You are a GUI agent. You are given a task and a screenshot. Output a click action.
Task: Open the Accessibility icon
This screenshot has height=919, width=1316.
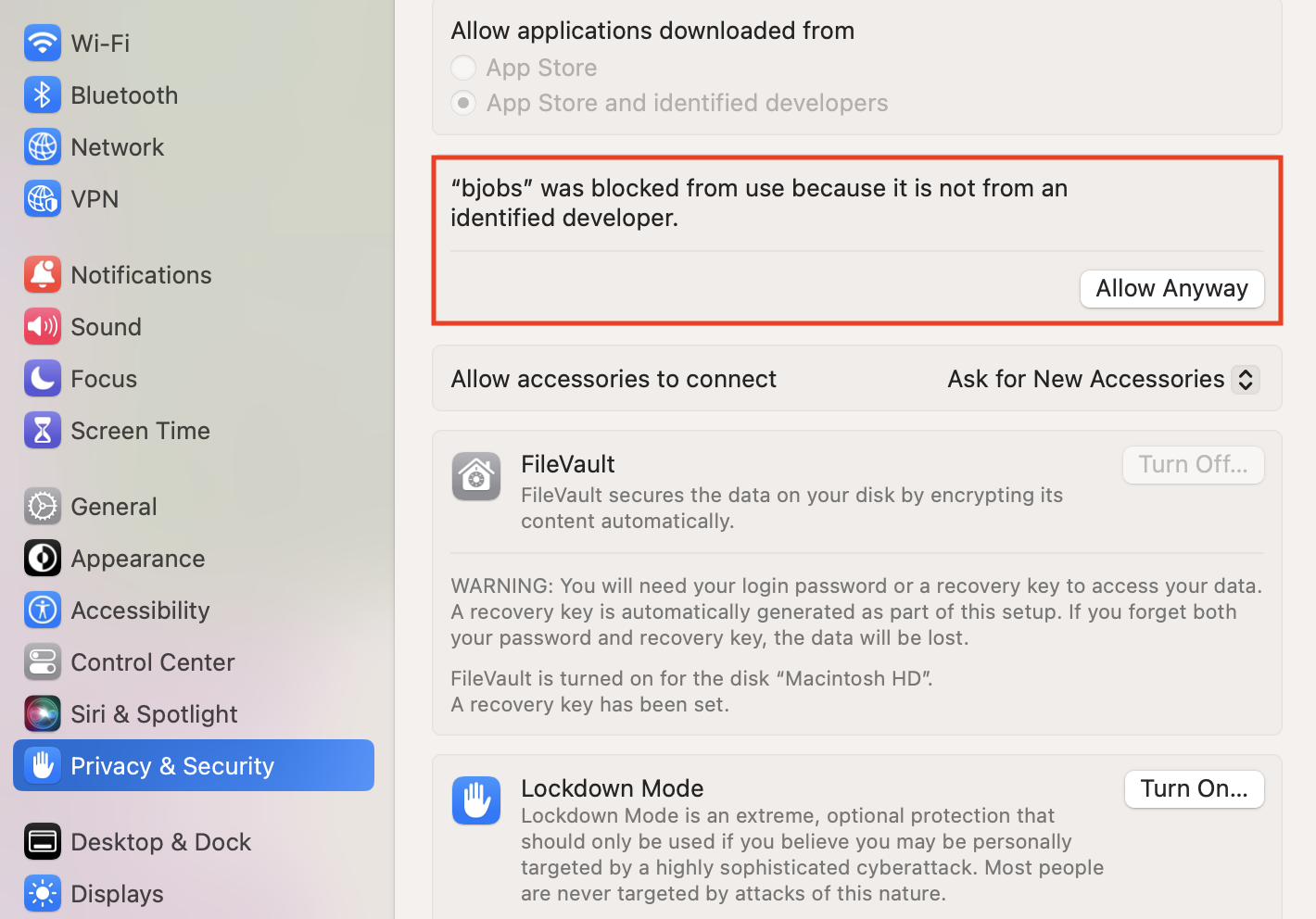pyautogui.click(x=43, y=611)
